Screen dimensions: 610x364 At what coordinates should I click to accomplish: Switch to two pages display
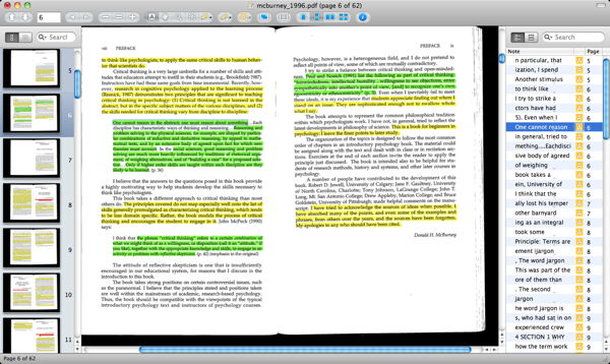pos(330,17)
